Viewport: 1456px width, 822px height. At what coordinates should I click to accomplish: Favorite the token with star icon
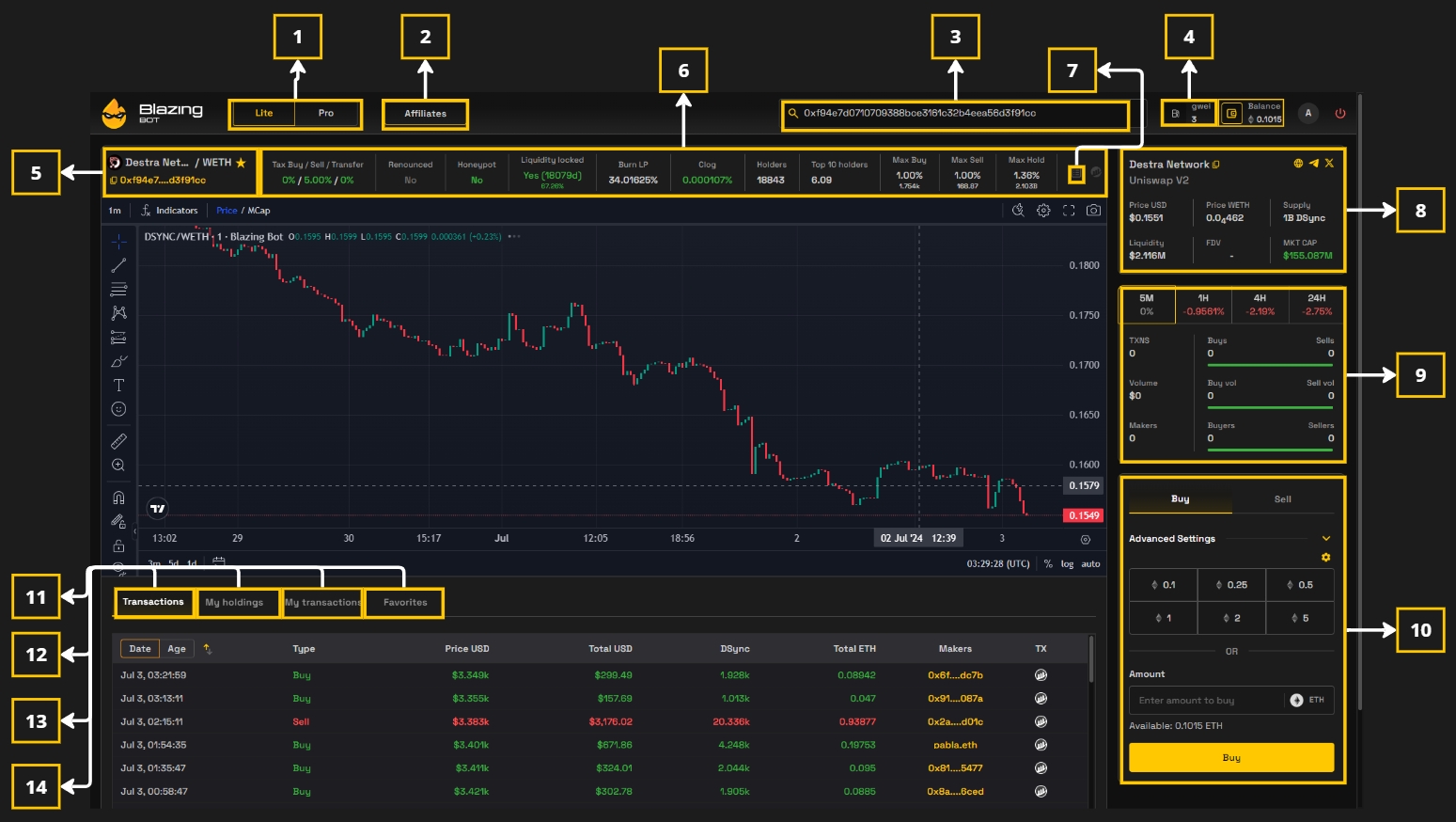(241, 163)
